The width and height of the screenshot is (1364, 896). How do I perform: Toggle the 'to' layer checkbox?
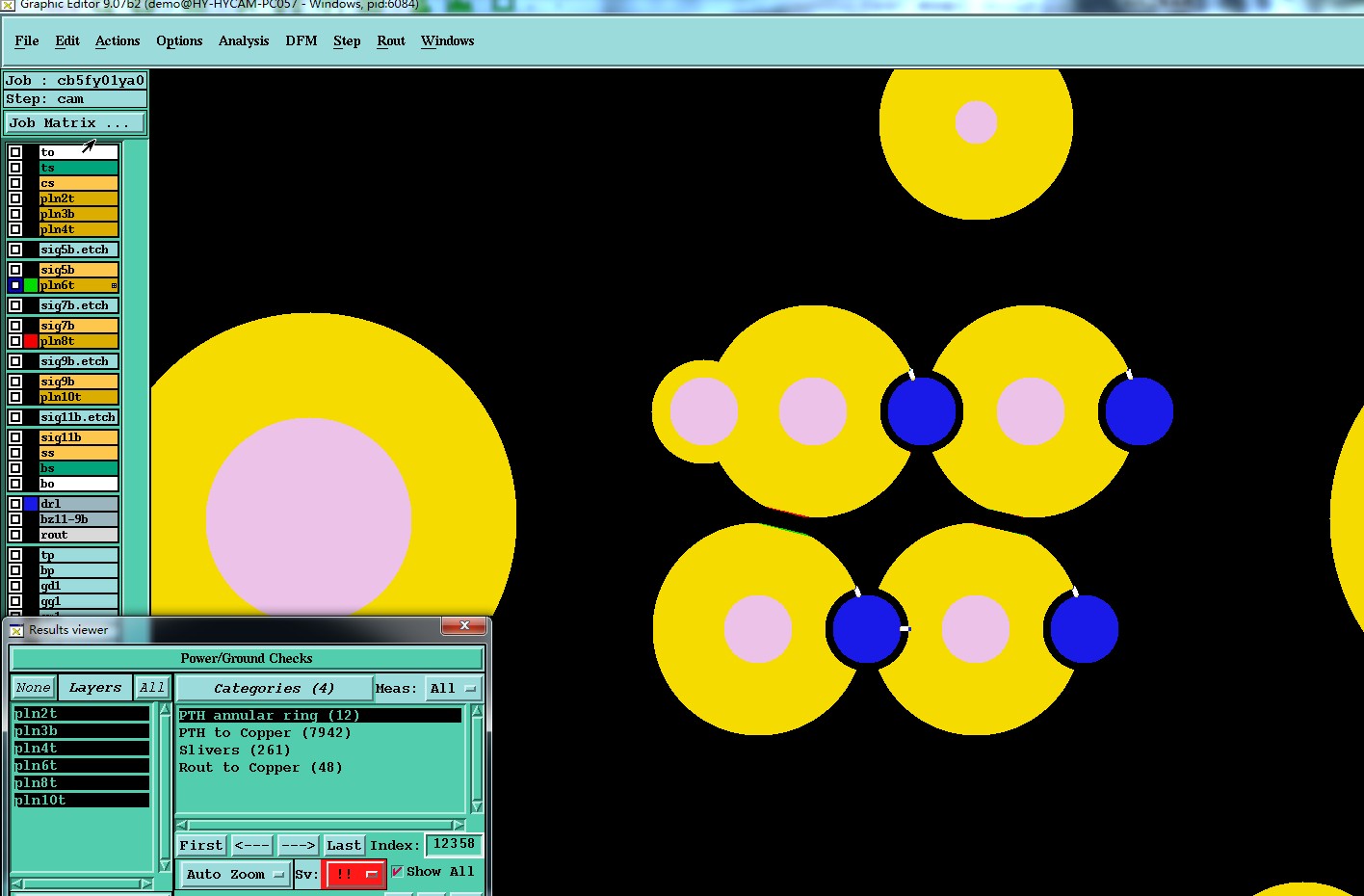point(15,152)
